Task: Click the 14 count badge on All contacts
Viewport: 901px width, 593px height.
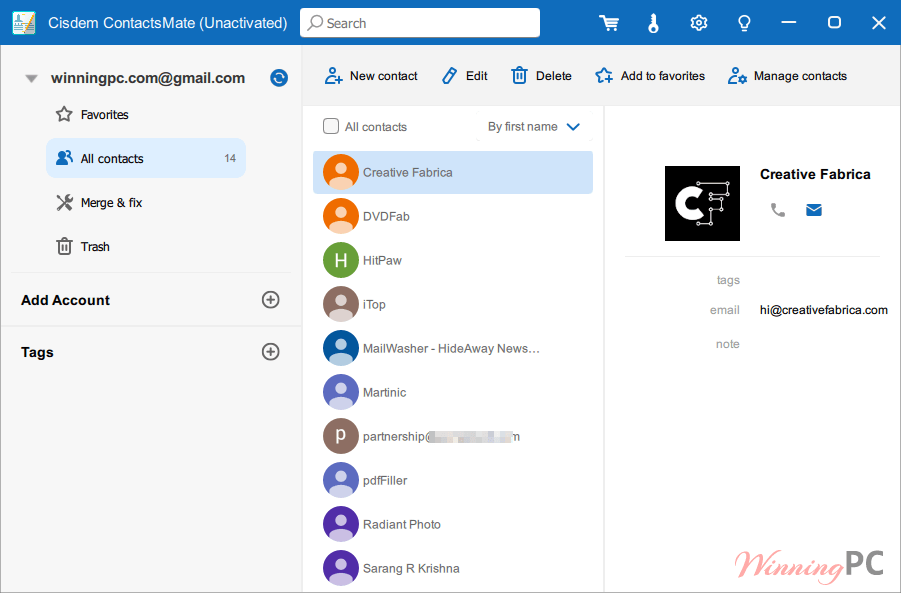Action: point(230,158)
